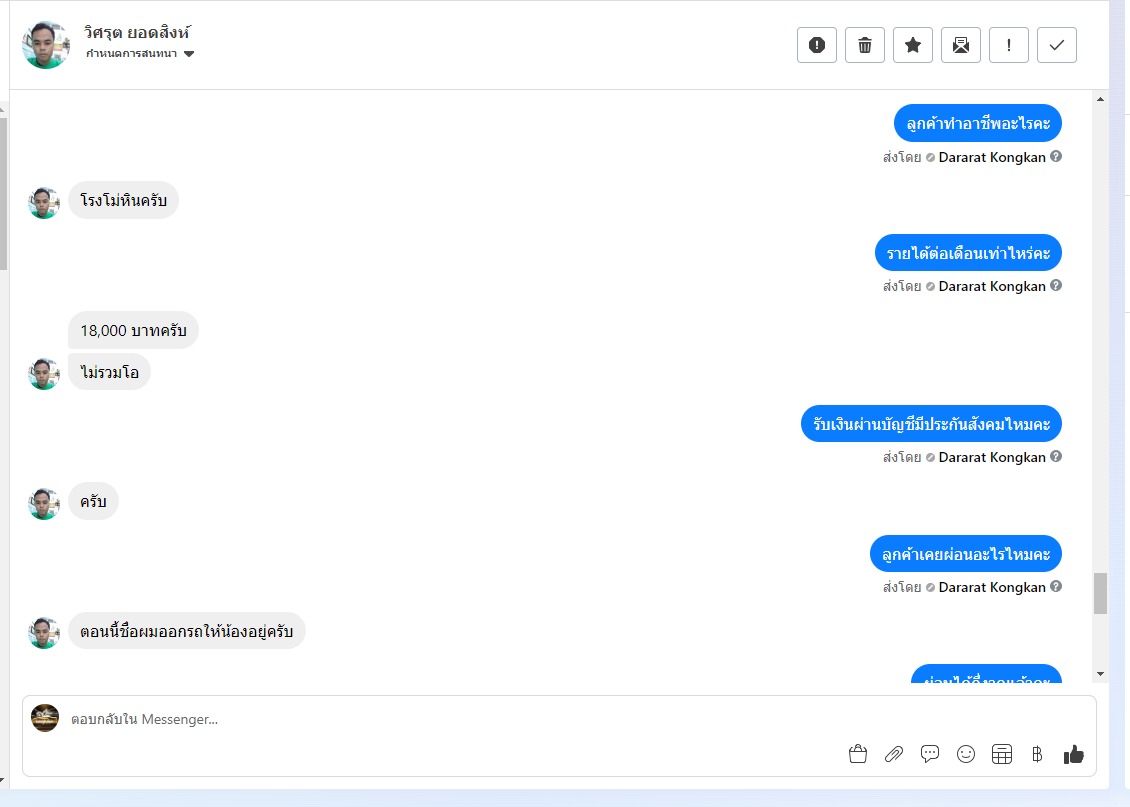Click help icon next to first Dararat Kongkan
This screenshot has width=1130, height=807.
coord(1056,156)
